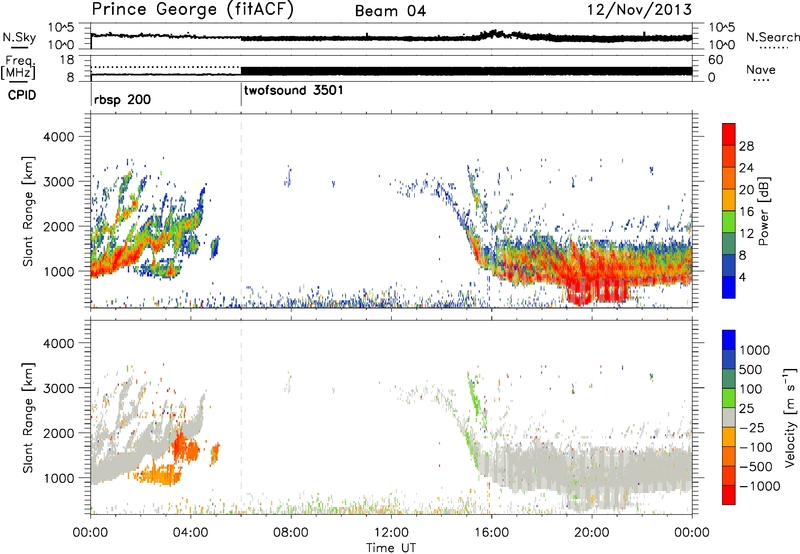Viewport: 800px width, 554px height.
Task: Click the 'rbsp 200' CPID label
Action: tap(122, 99)
